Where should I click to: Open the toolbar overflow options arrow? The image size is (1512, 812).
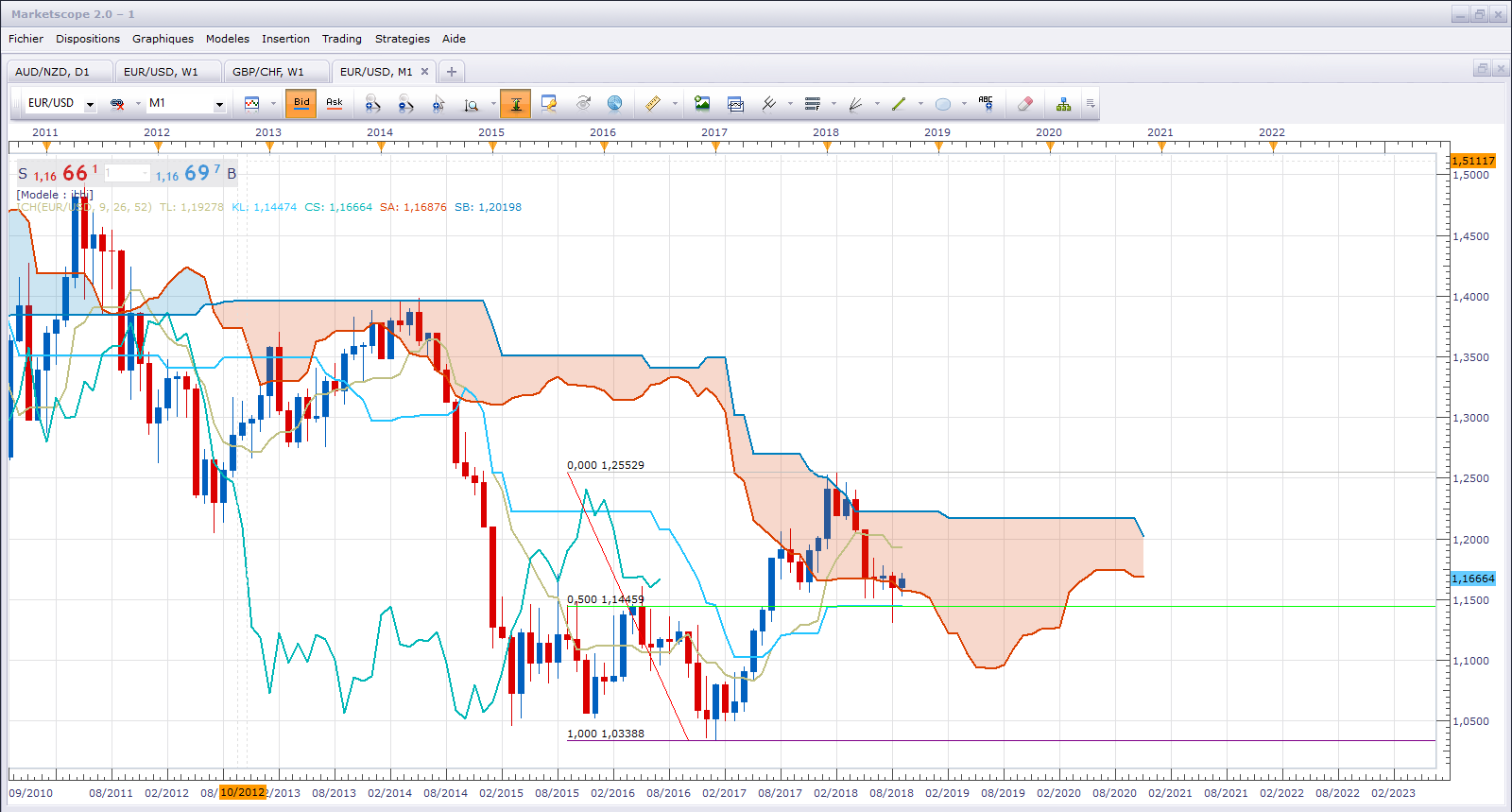pos(1091,104)
